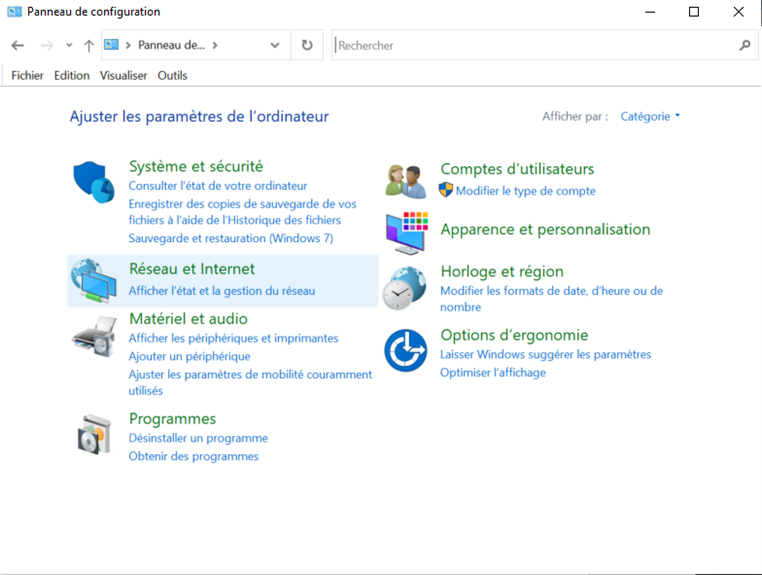Open the recent locations dropdown arrow
This screenshot has height=575, width=762.
pyautogui.click(x=69, y=46)
